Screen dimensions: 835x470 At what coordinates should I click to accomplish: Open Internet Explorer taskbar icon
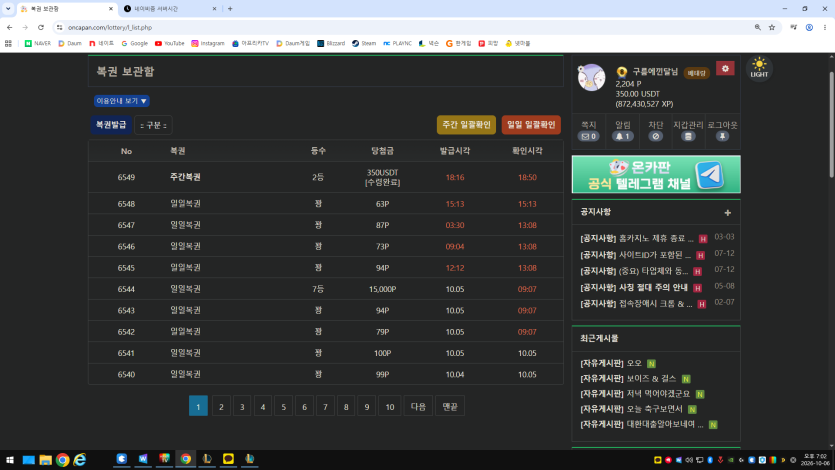pyautogui.click(x=80, y=459)
